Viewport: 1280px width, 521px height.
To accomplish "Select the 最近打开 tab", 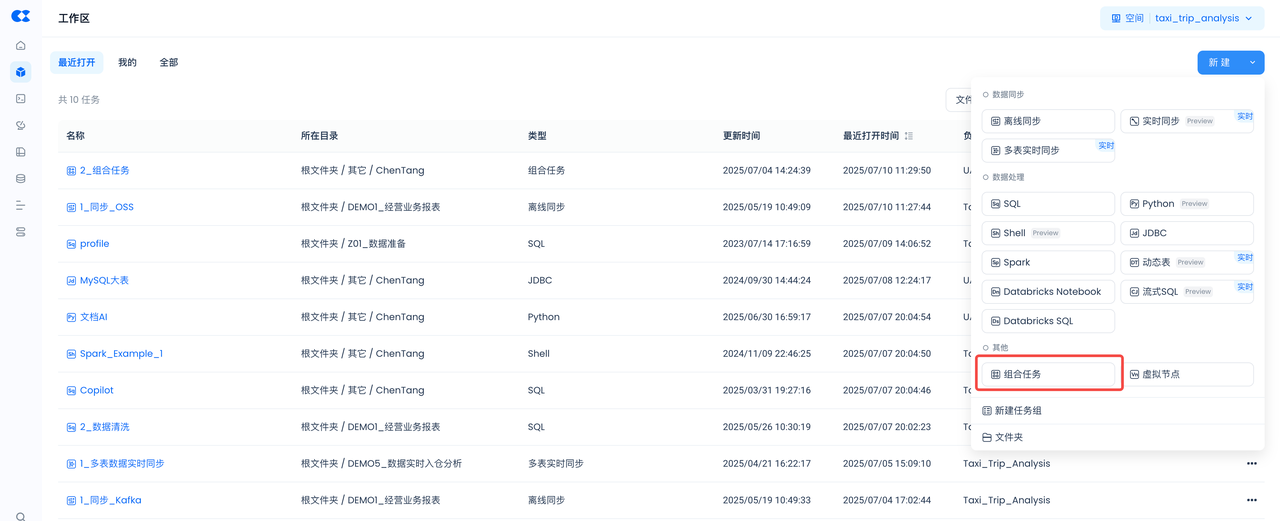I will [x=77, y=63].
